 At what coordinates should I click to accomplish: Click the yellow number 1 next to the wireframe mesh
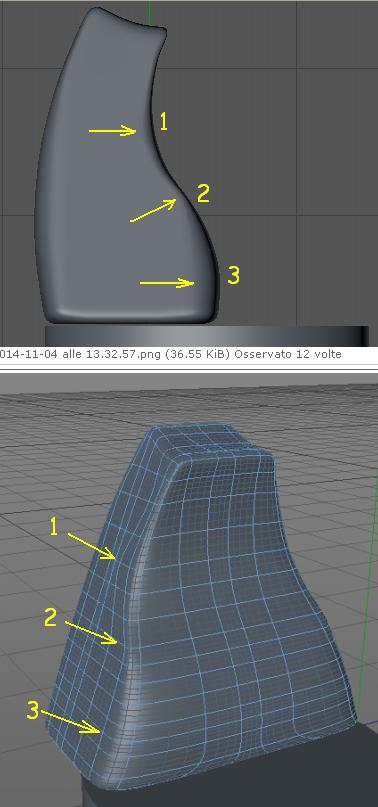coord(54,527)
